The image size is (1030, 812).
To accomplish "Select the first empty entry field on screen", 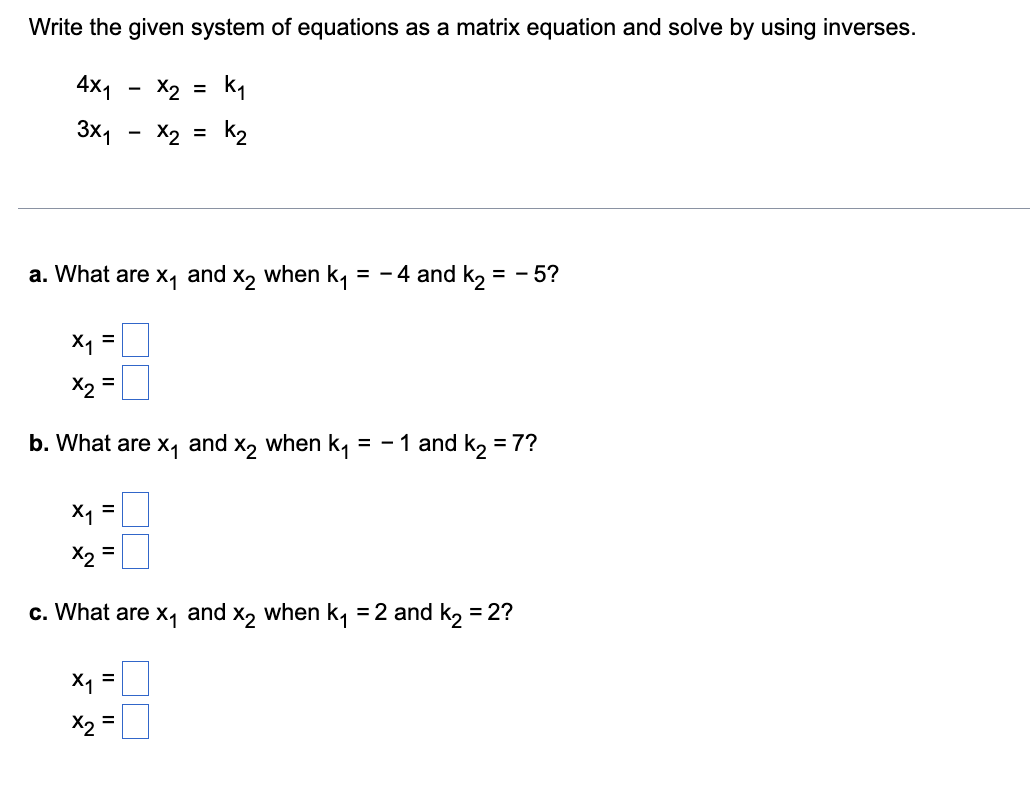I will point(137,339).
